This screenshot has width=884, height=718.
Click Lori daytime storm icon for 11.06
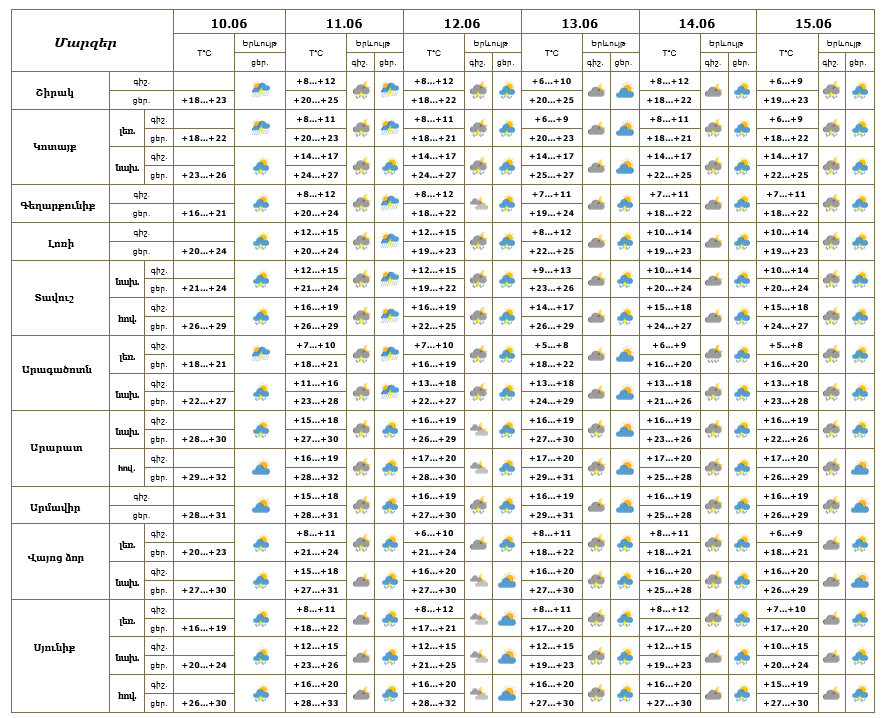click(390, 241)
